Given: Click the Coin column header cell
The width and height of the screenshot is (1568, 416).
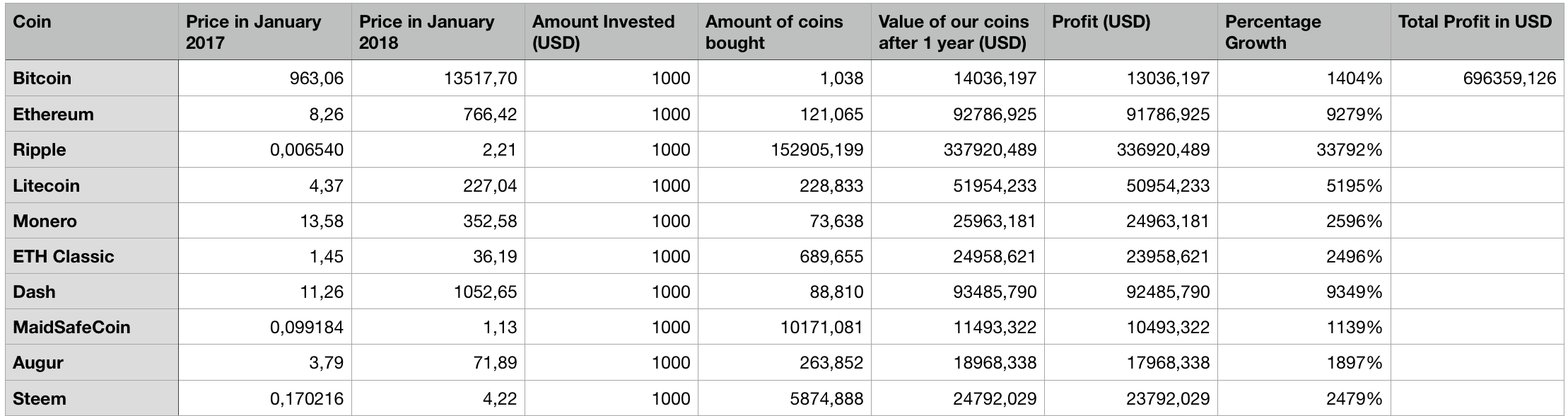Looking at the screenshot, I should (33, 22).
